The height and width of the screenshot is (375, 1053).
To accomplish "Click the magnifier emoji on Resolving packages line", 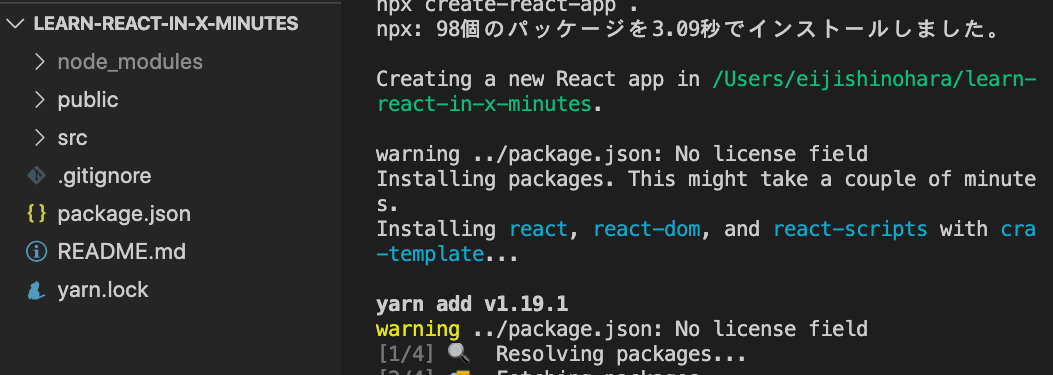I will pyautogui.click(x=459, y=352).
